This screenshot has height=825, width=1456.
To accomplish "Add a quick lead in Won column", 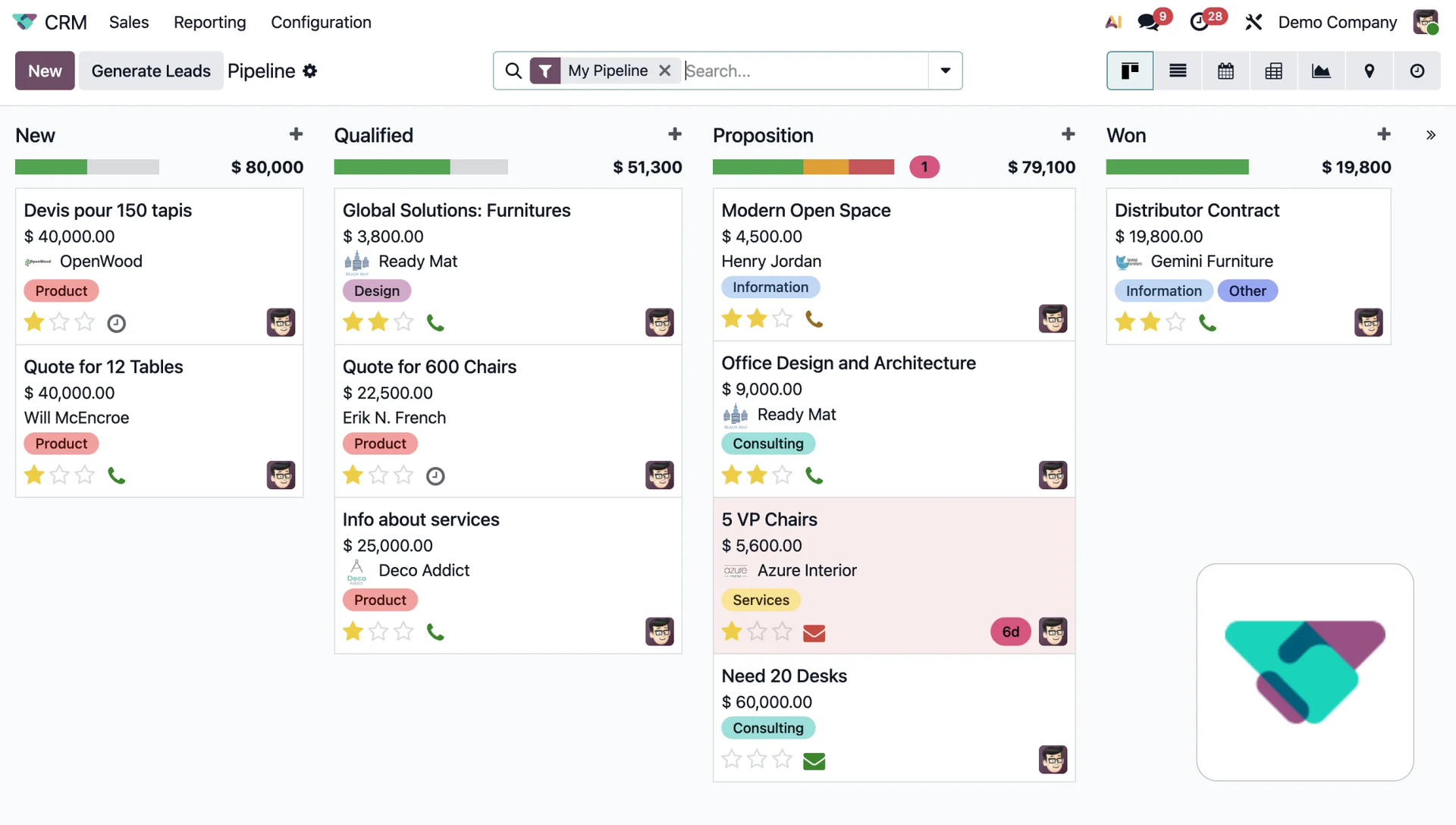I will 1384,134.
